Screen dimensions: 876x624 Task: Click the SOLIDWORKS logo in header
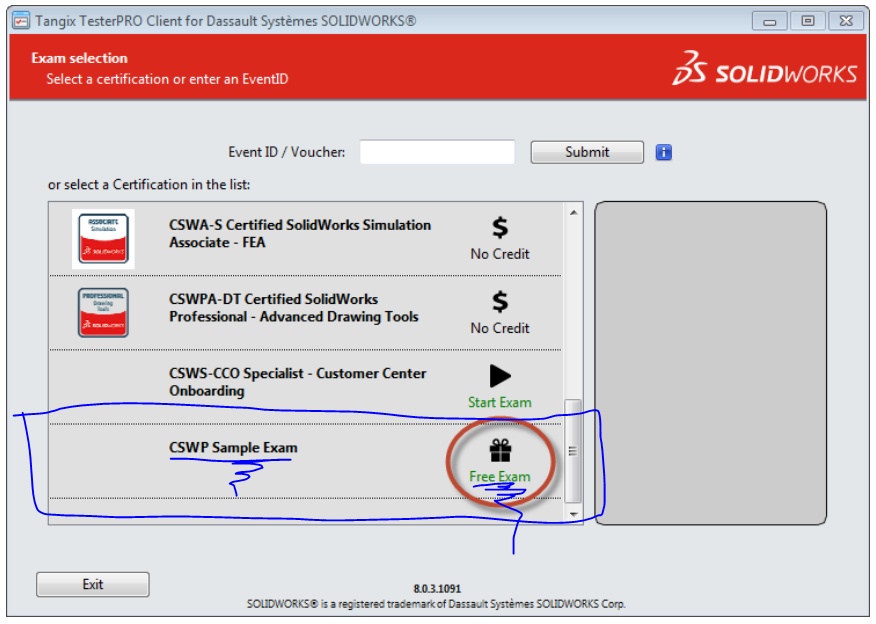coord(764,68)
